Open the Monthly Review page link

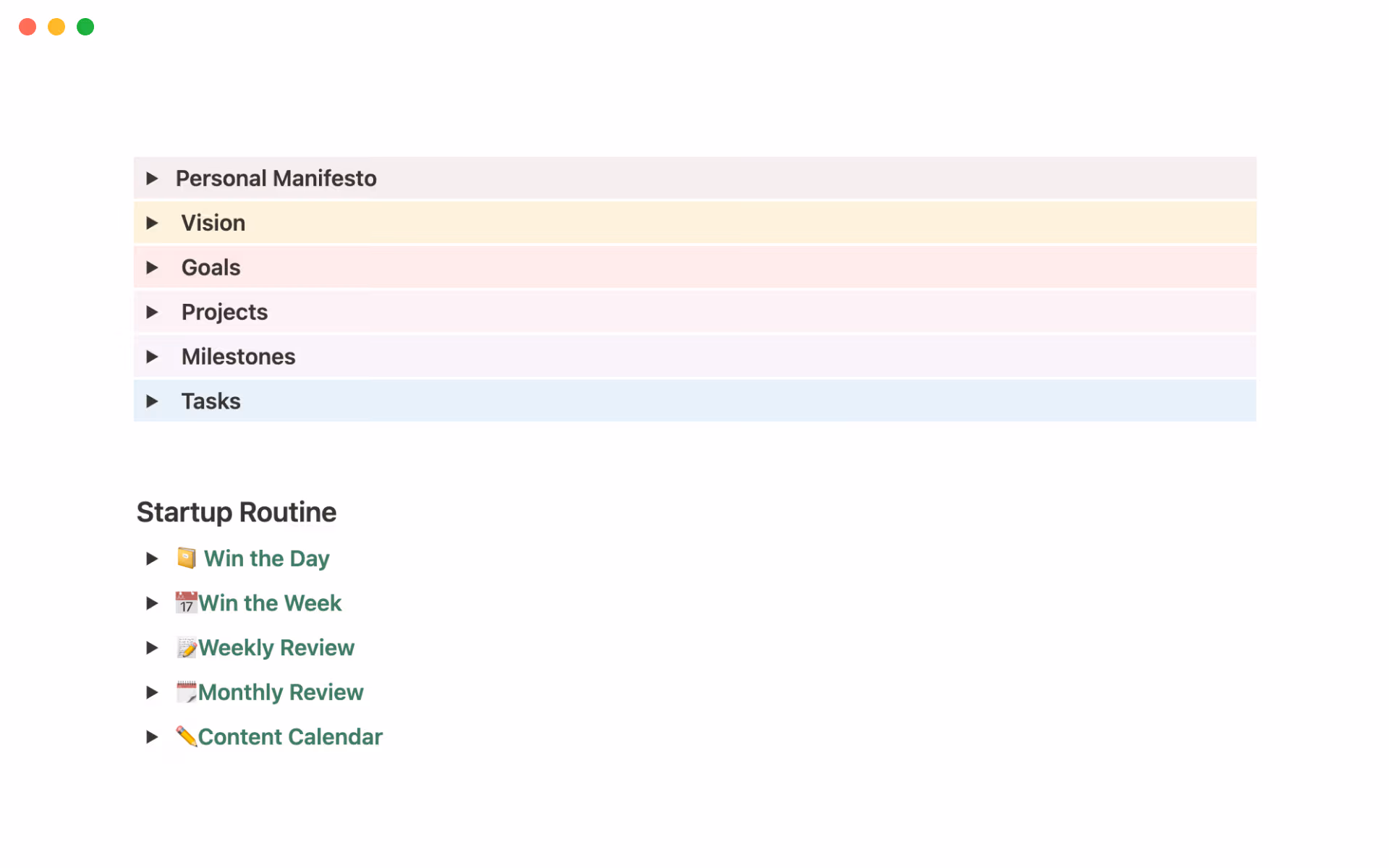(x=281, y=692)
